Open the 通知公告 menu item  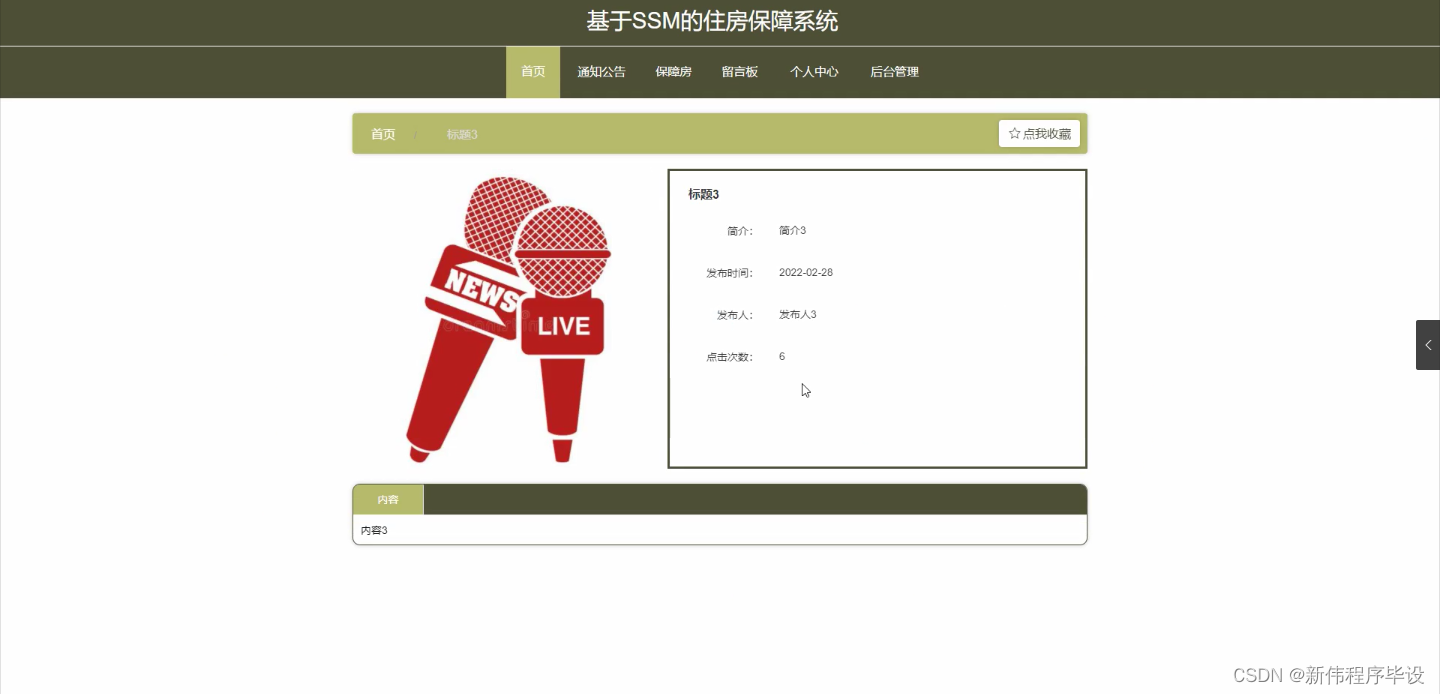[601, 72]
